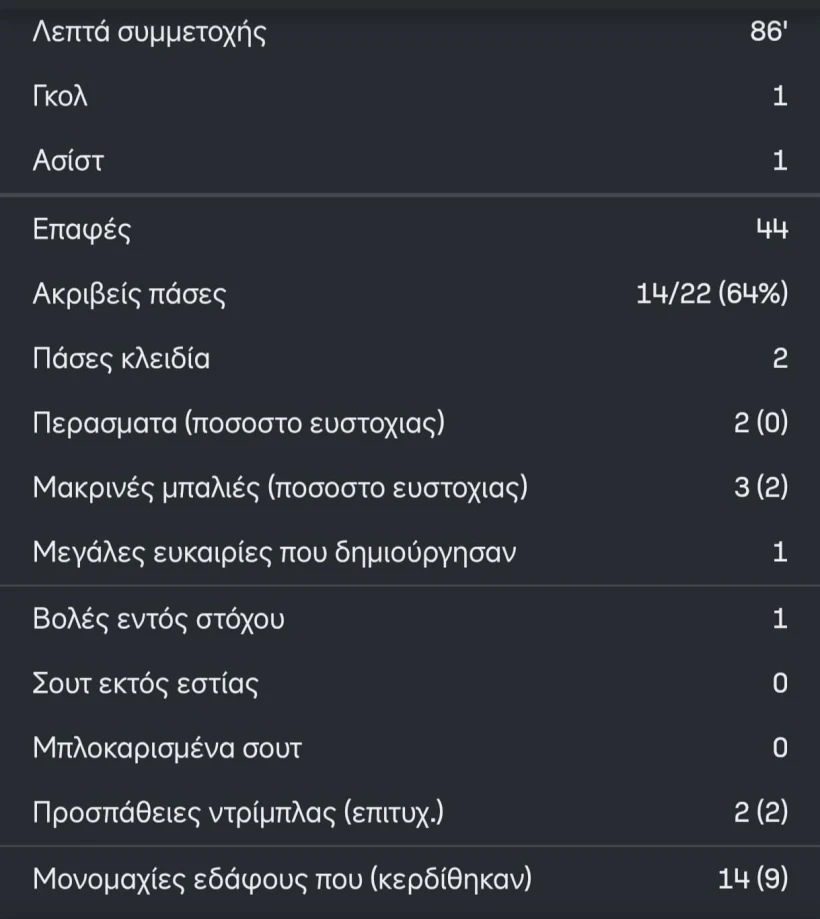
Task: Select the 'Βολές εντός στόχου' label
Action: click(x=158, y=619)
